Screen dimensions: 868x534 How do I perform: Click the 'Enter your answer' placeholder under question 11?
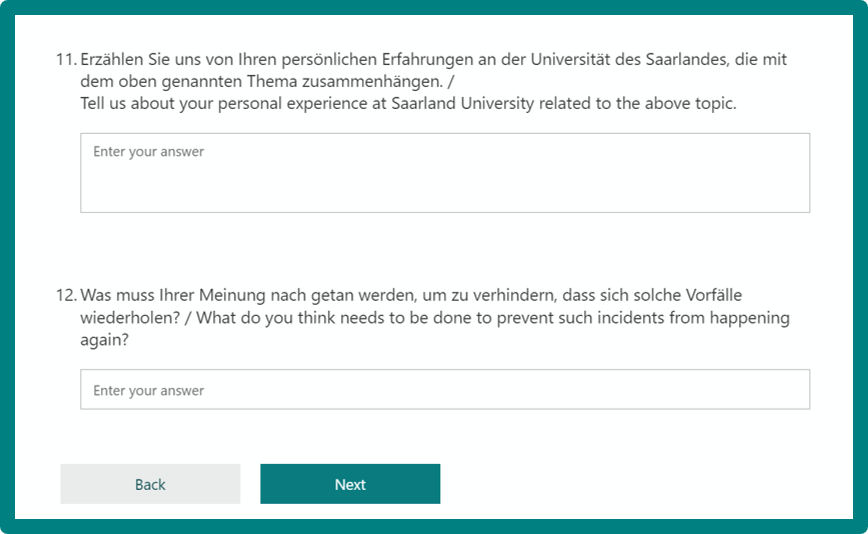pyautogui.click(x=148, y=152)
